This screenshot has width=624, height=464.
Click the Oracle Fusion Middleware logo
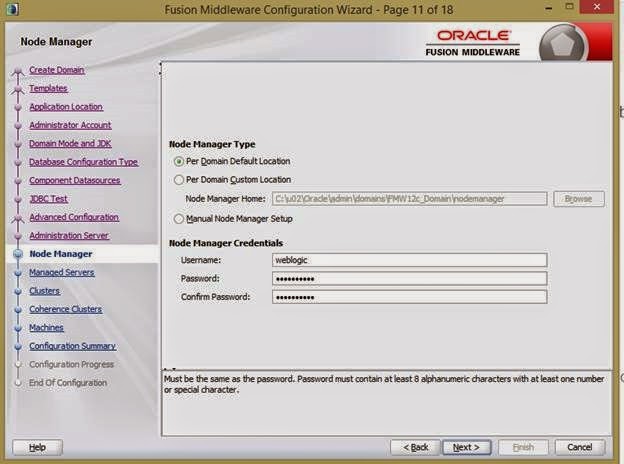click(473, 43)
